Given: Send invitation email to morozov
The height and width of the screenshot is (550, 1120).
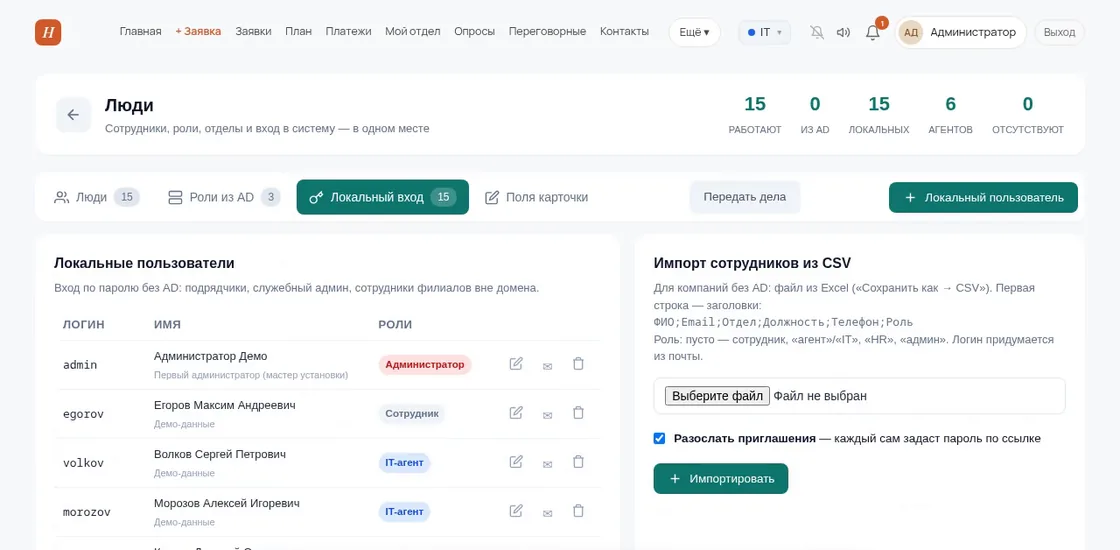Looking at the screenshot, I should 547,513.
